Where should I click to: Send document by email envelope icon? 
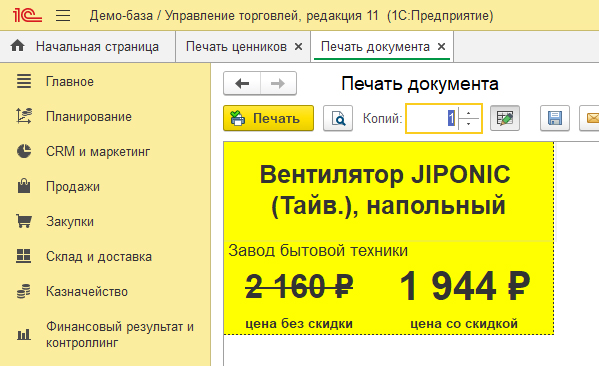pos(590,118)
